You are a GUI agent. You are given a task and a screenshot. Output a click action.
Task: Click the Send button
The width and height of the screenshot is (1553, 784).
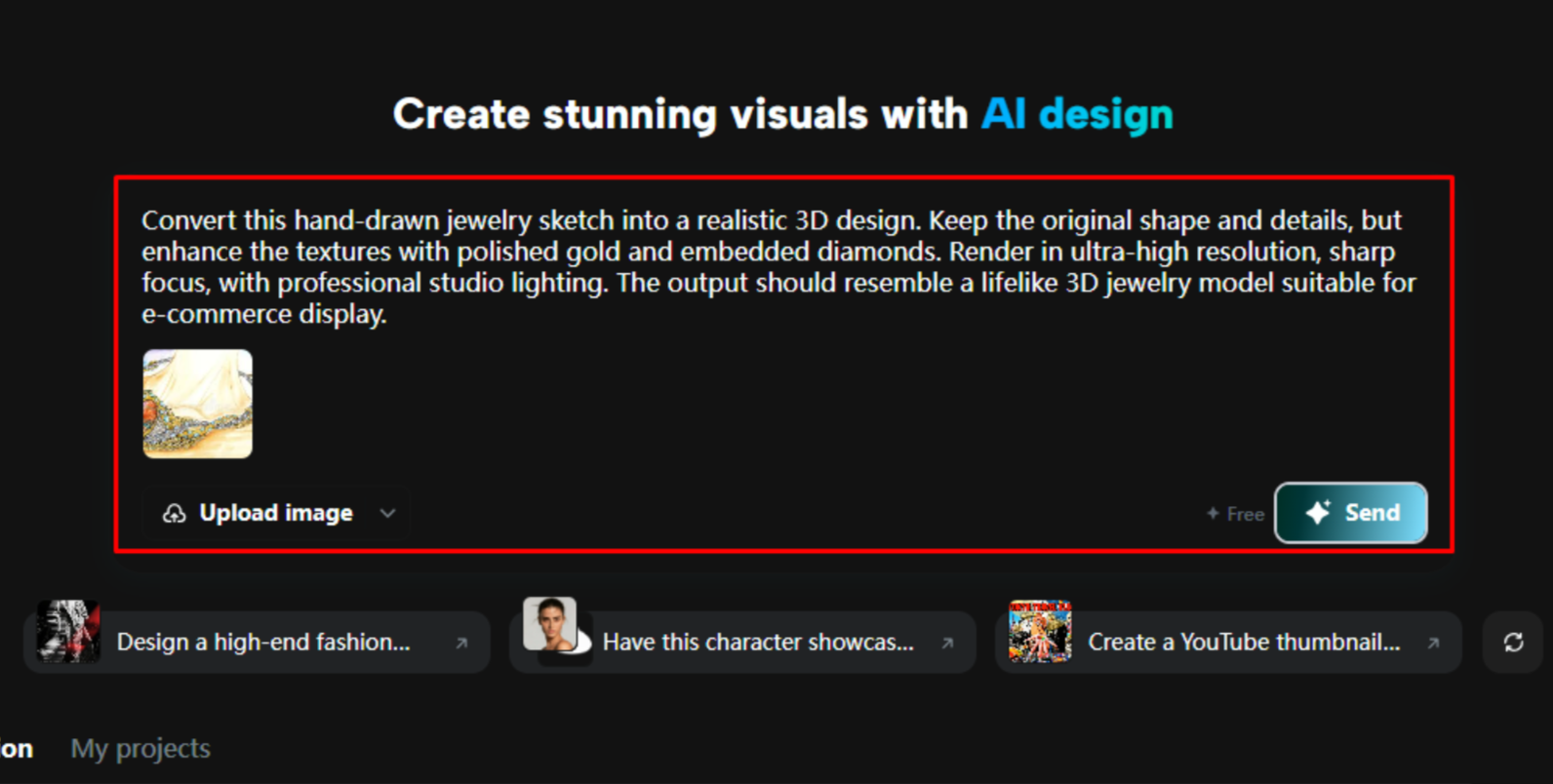pyautogui.click(x=1351, y=513)
